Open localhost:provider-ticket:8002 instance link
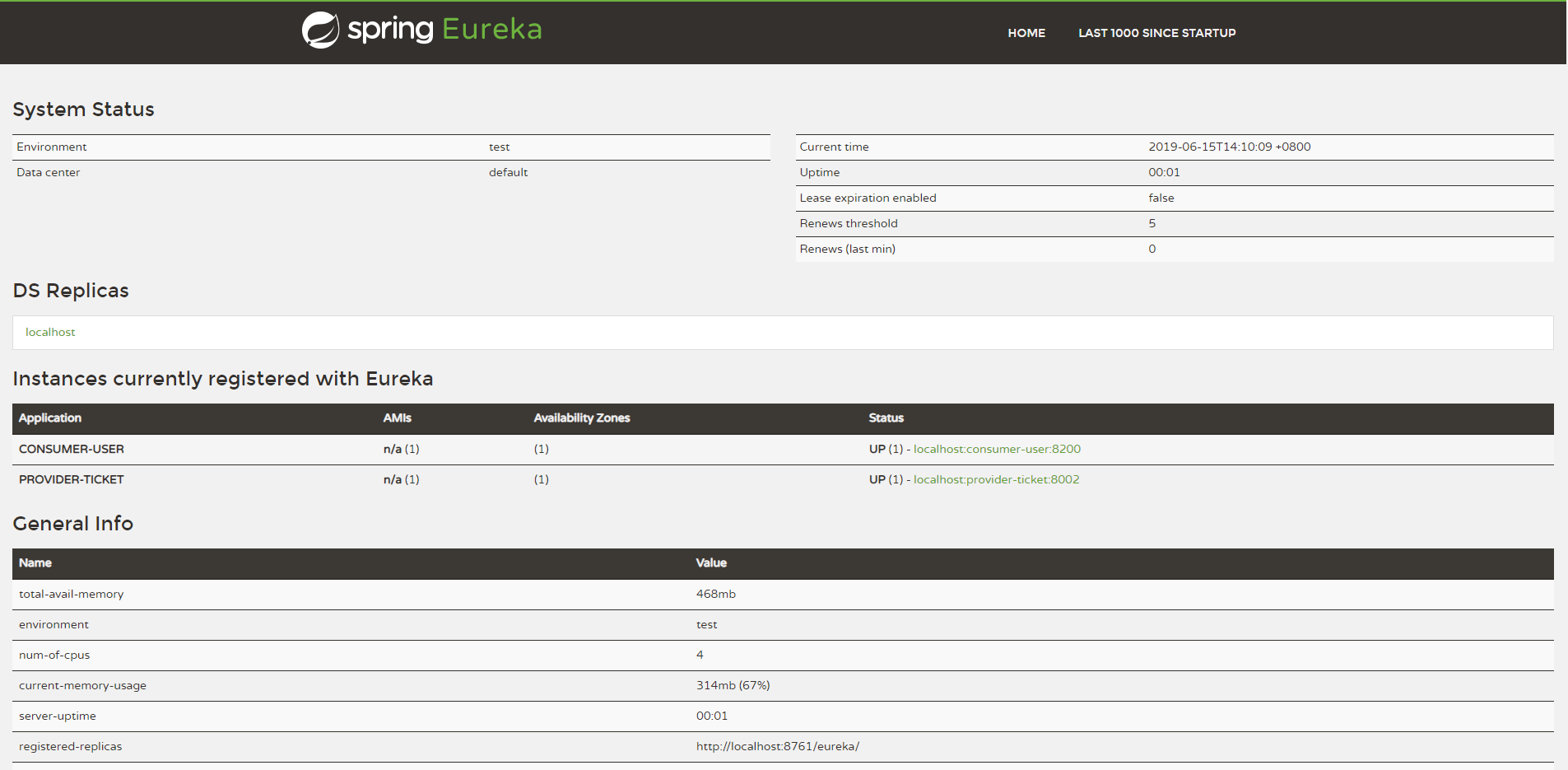 click(x=996, y=479)
